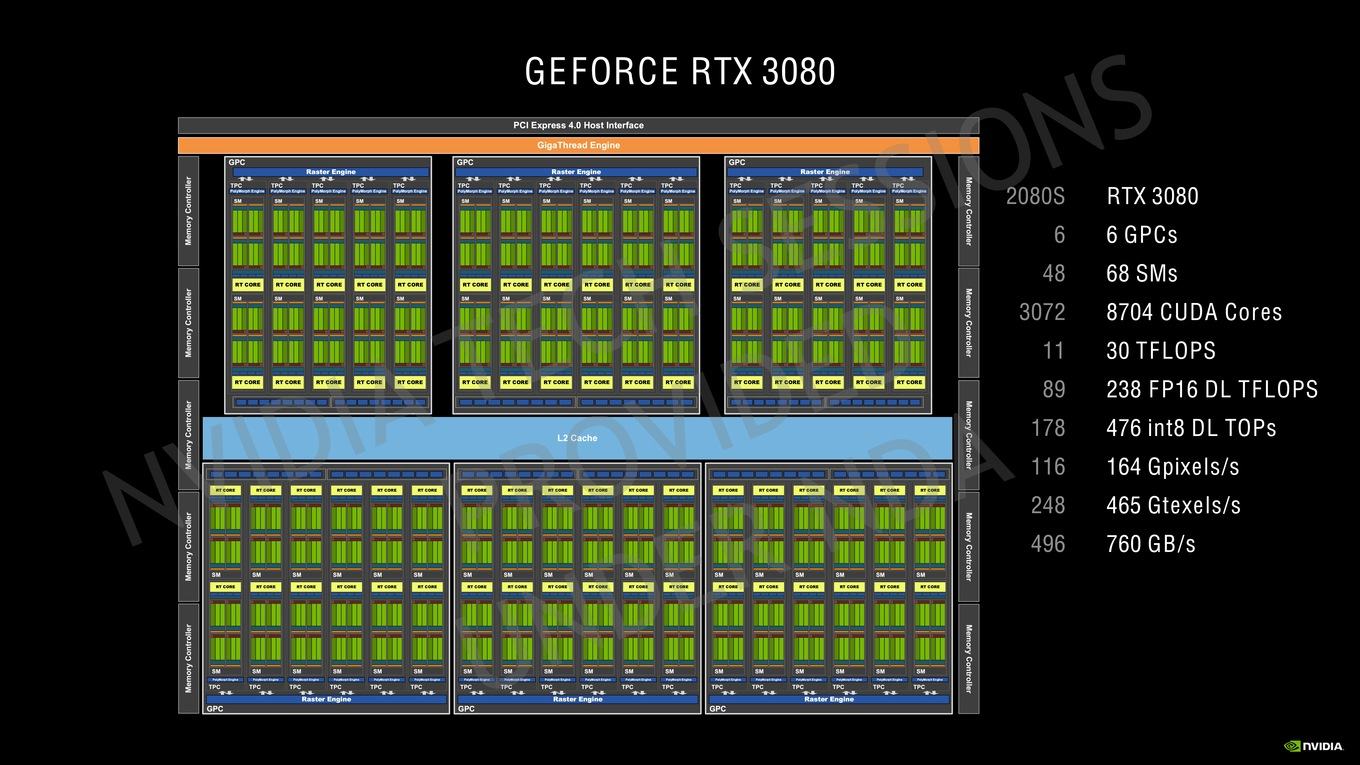Select the RTX 3080 column header
The width and height of the screenshot is (1360, 765).
click(x=1152, y=196)
